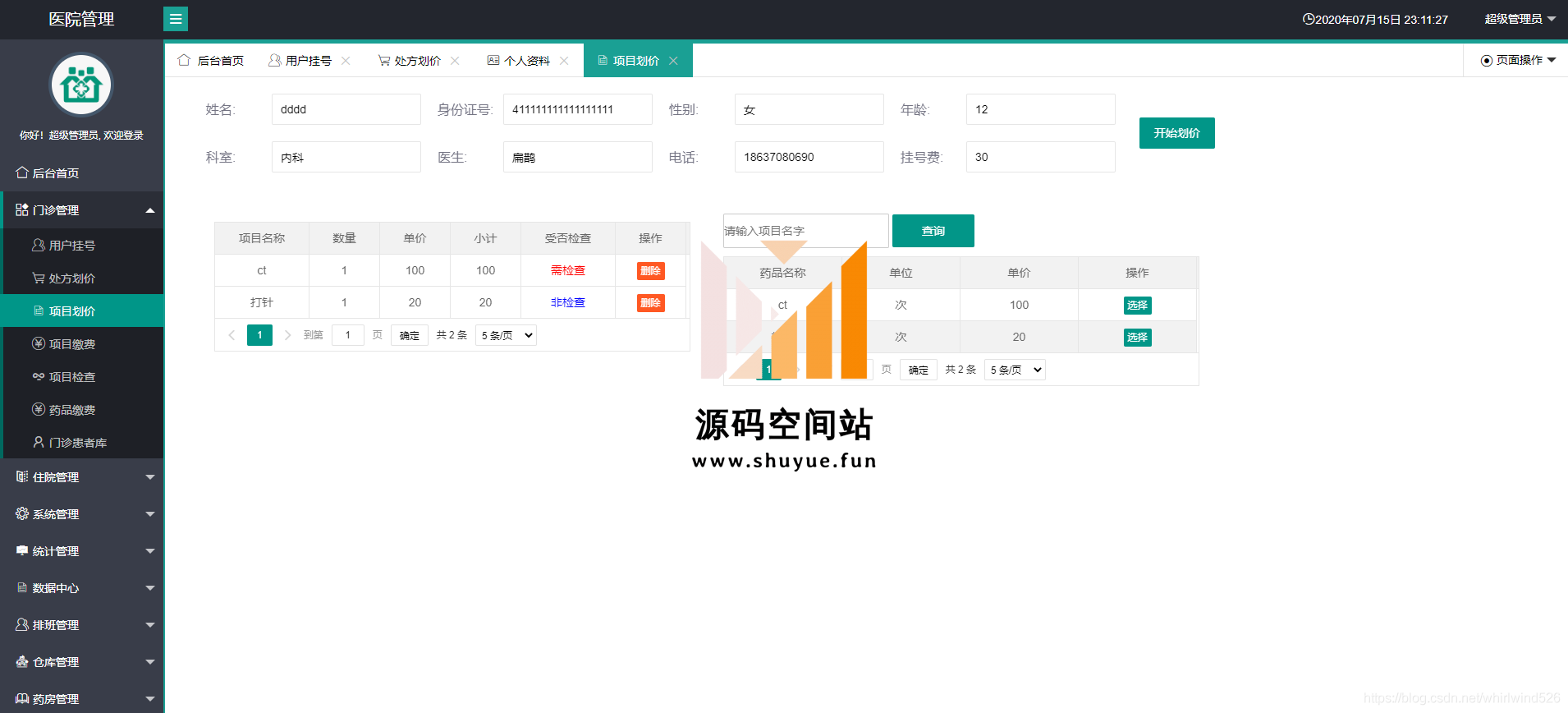
Task: Click page 1 in left table pagination
Action: coord(259,335)
